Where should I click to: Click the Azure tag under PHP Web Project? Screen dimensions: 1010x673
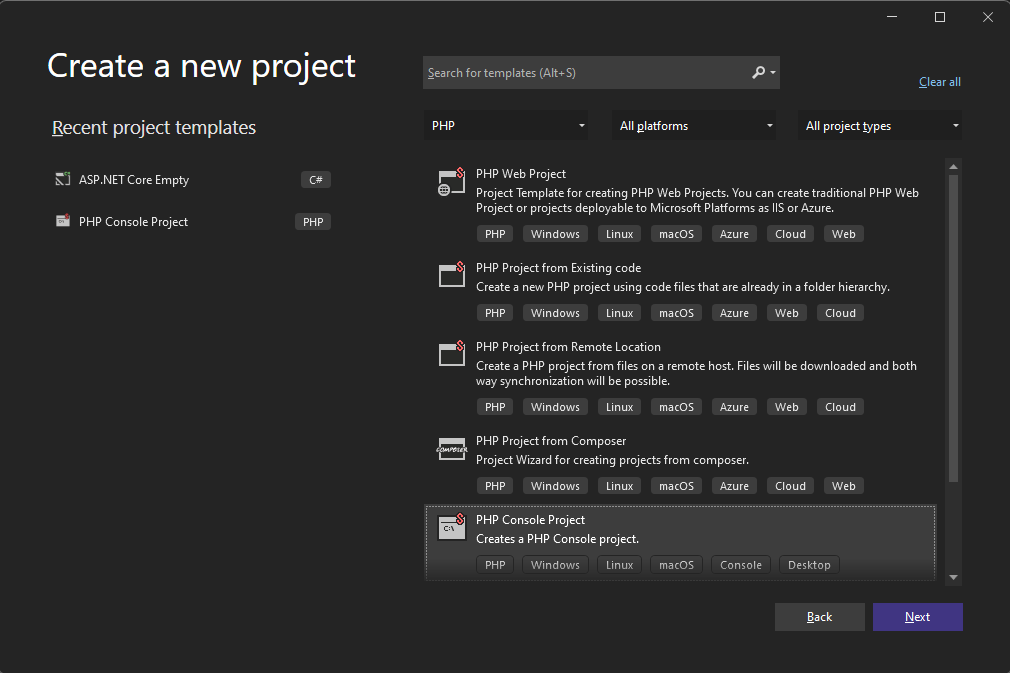[734, 234]
